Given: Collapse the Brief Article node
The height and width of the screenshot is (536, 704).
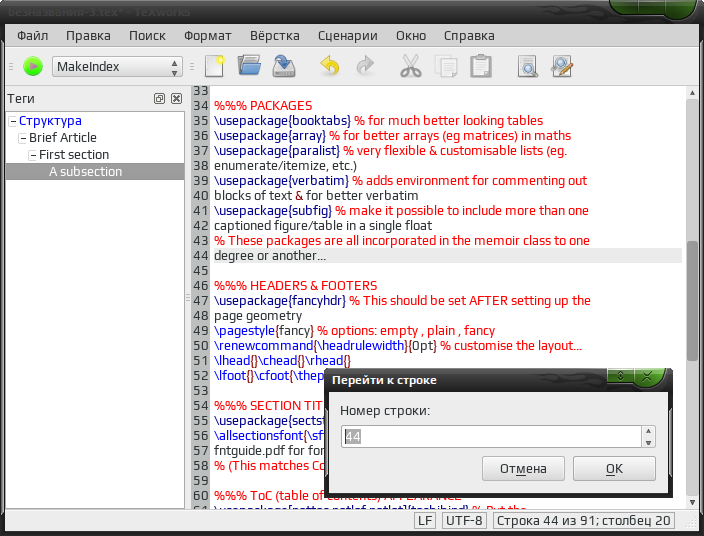Looking at the screenshot, I should pyautogui.click(x=23, y=138).
